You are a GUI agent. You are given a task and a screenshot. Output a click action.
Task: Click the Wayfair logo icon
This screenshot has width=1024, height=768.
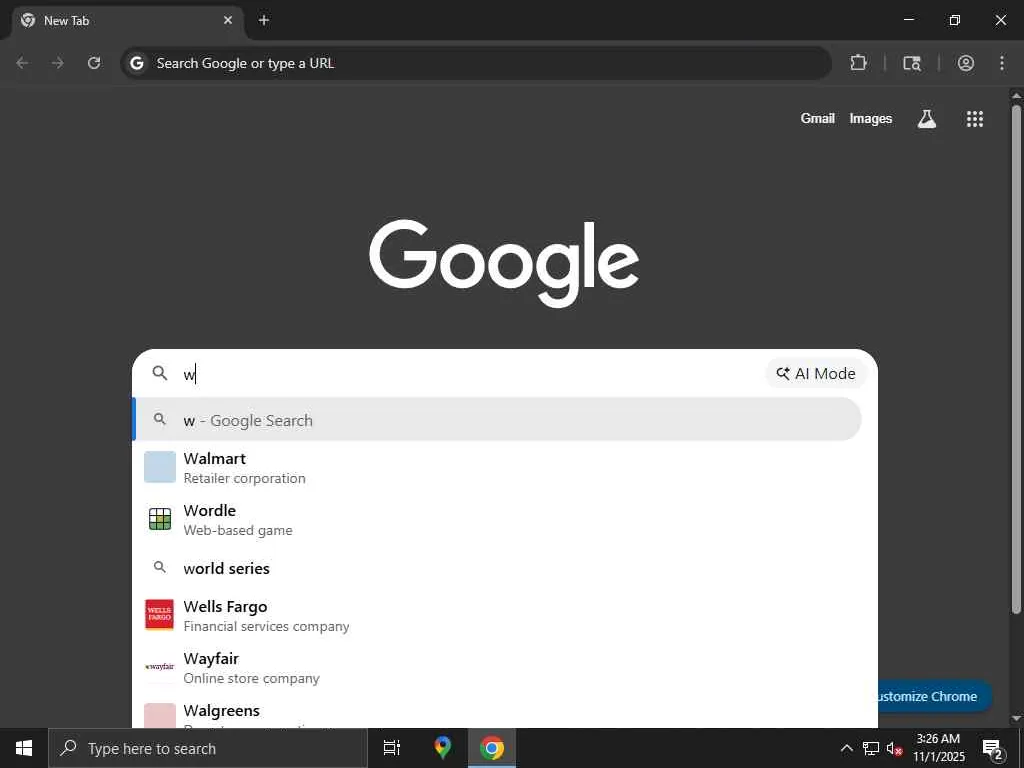pos(160,667)
